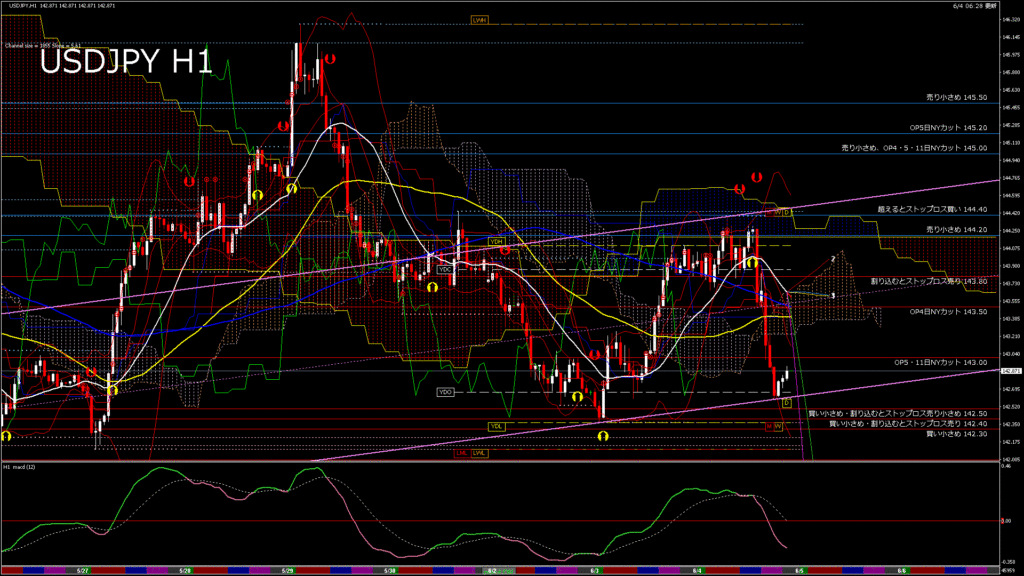Screen dimensions: 1024x576
Task: Click the 6/5 date on time axis
Action: coord(799,571)
